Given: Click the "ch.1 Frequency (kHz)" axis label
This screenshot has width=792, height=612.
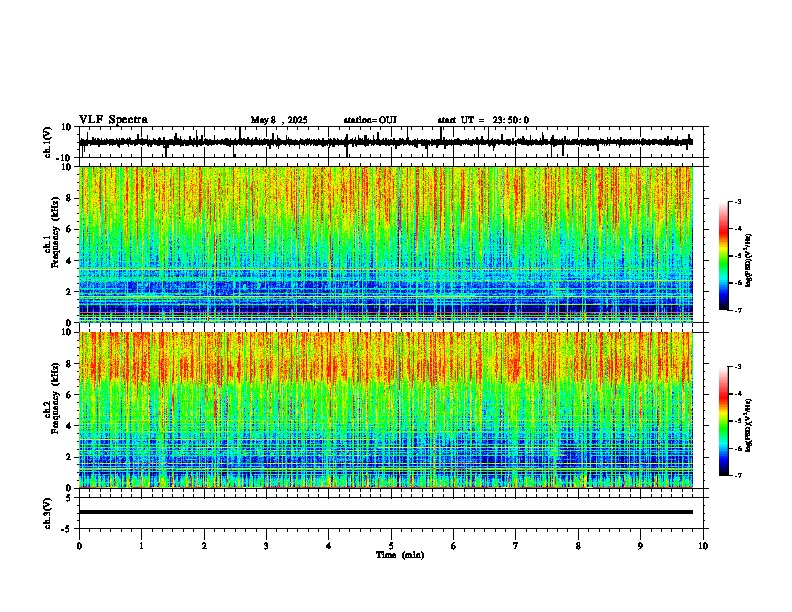Looking at the screenshot, I should (52, 233).
